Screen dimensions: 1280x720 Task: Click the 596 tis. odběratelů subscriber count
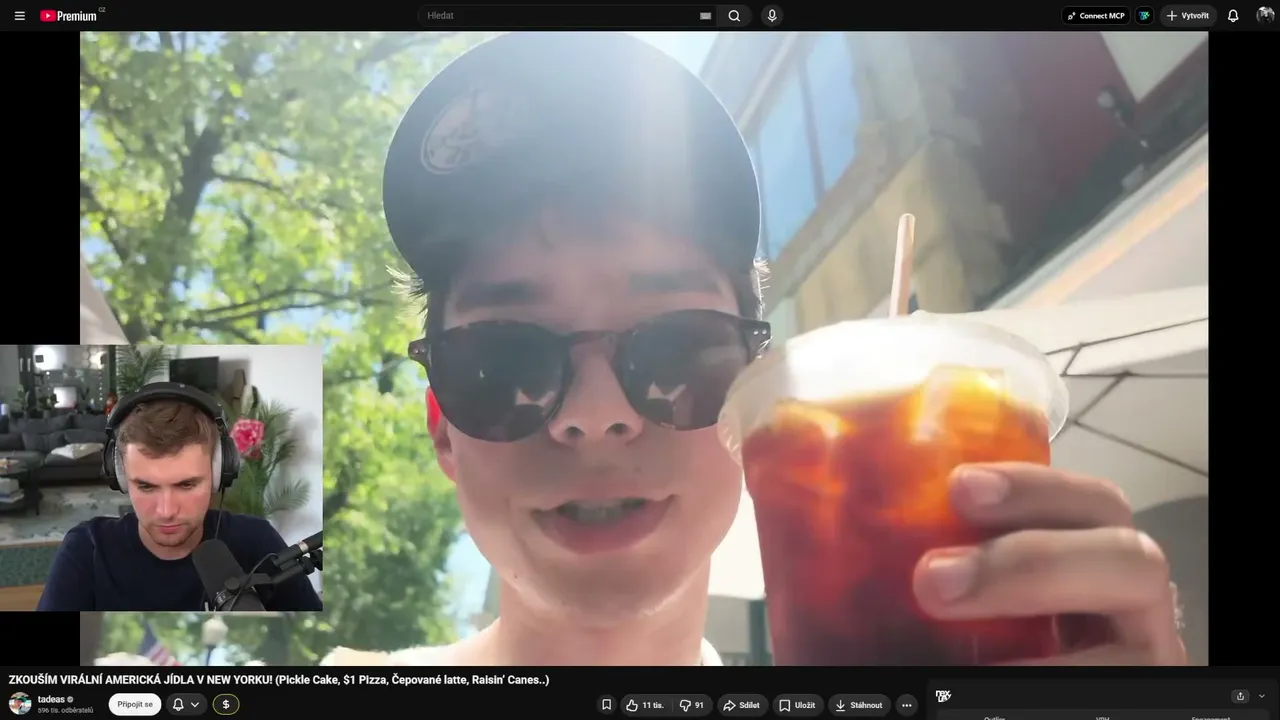click(66, 710)
